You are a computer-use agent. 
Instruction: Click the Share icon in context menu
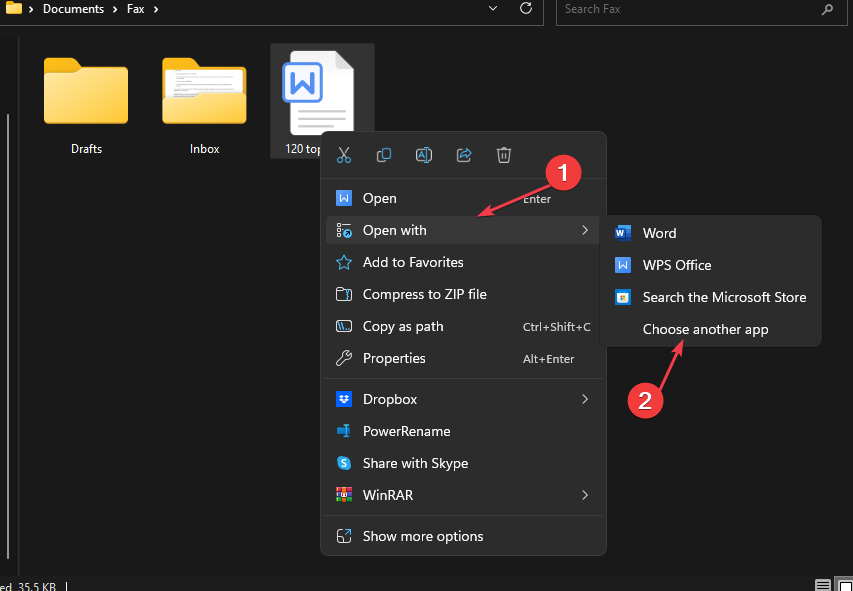point(464,155)
